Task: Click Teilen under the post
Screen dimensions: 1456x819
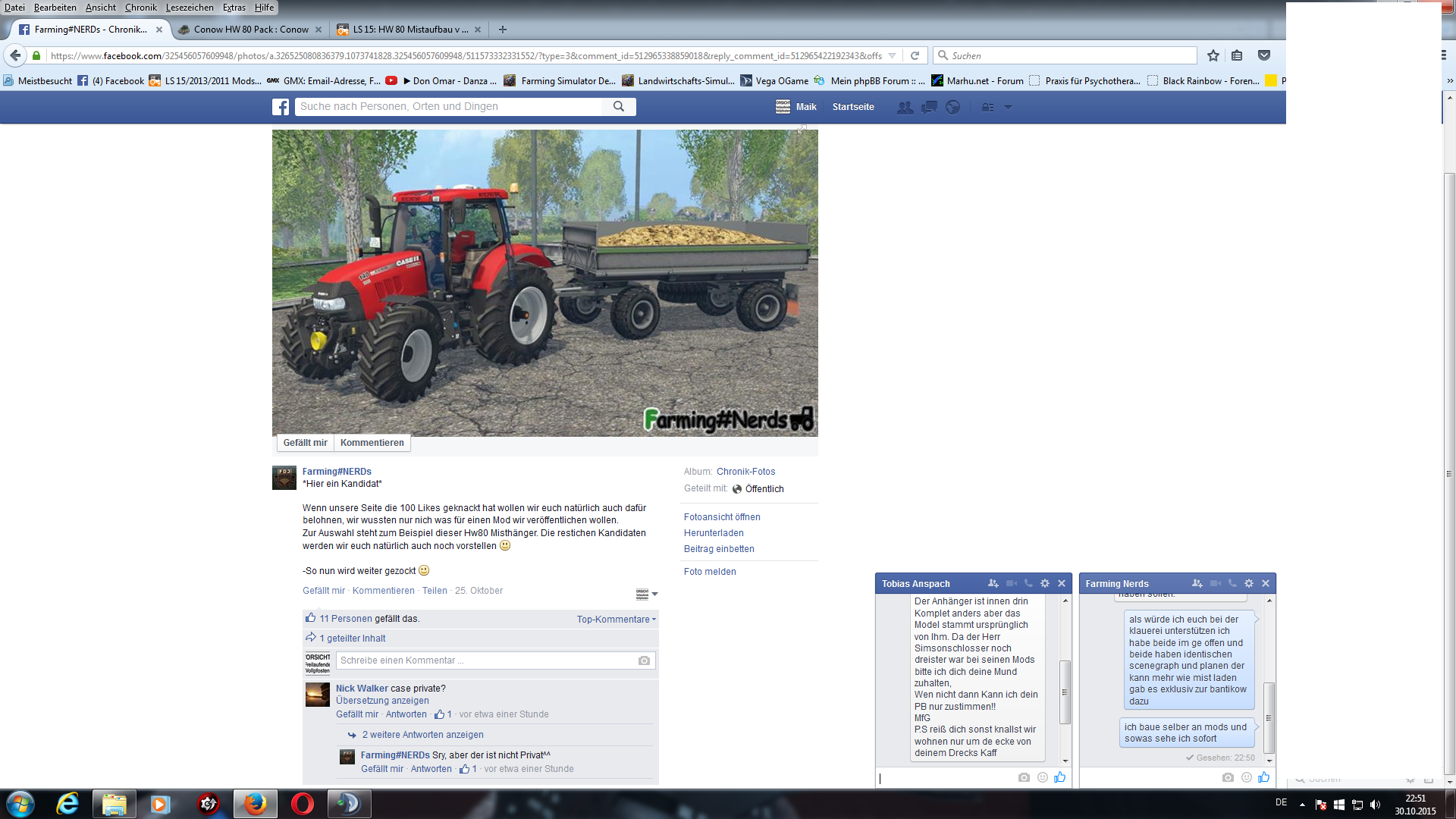Action: 435,591
